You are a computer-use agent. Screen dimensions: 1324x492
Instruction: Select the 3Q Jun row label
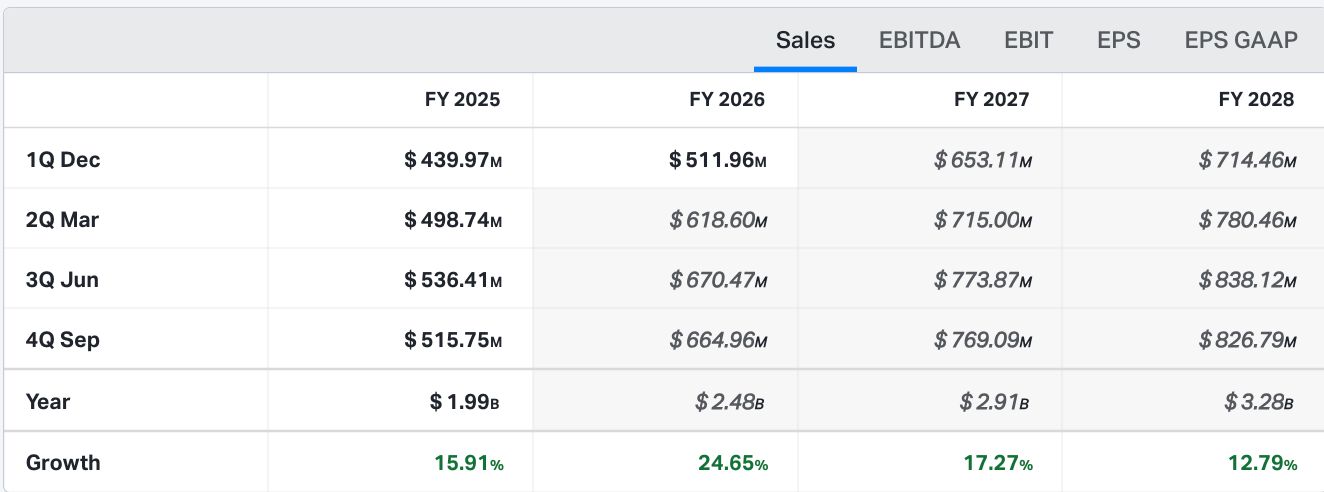coord(62,279)
